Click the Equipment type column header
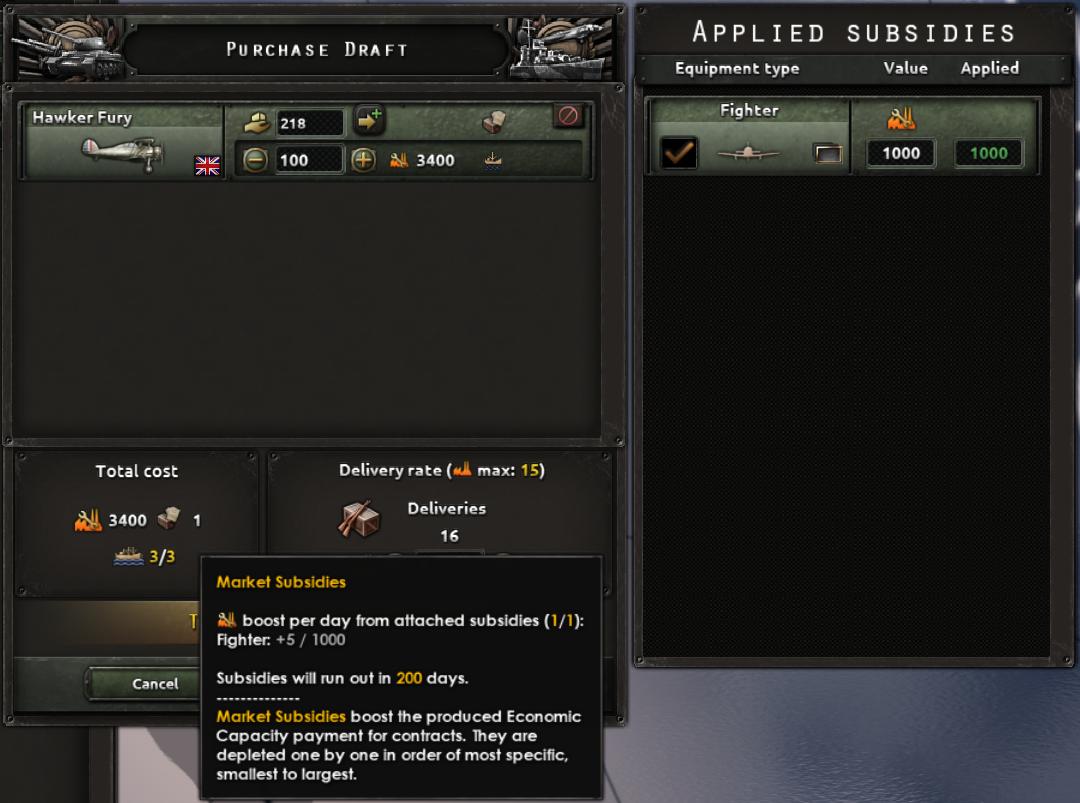Viewport: 1080px width, 803px height. [737, 68]
